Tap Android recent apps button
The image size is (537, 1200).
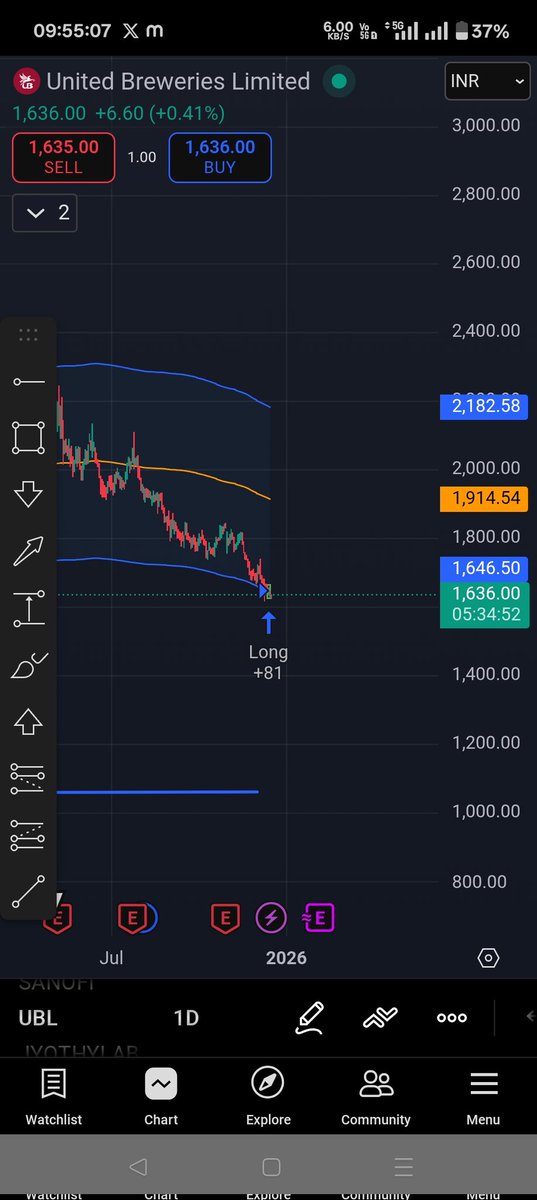click(403, 1166)
